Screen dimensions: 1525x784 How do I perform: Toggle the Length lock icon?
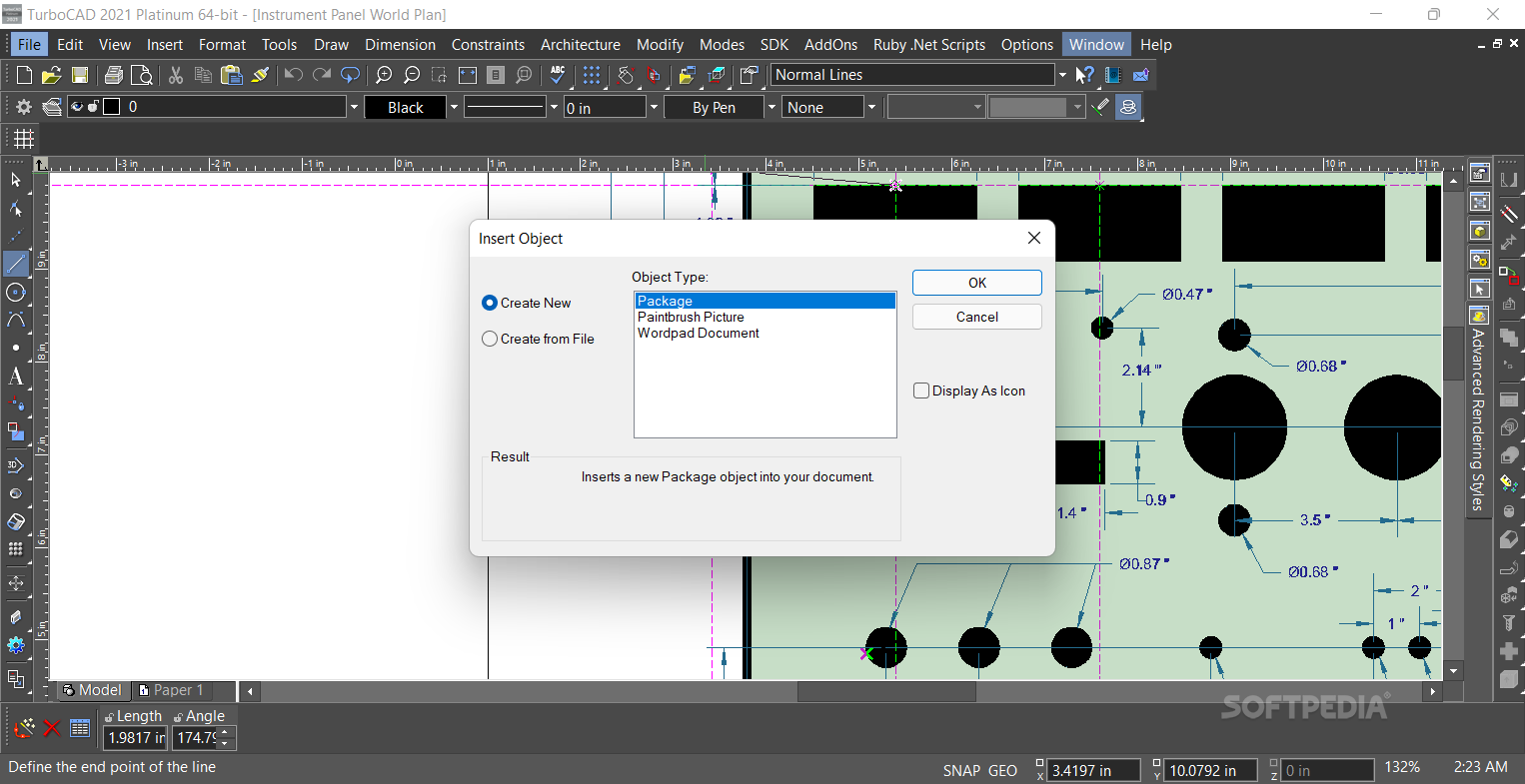pos(110,717)
